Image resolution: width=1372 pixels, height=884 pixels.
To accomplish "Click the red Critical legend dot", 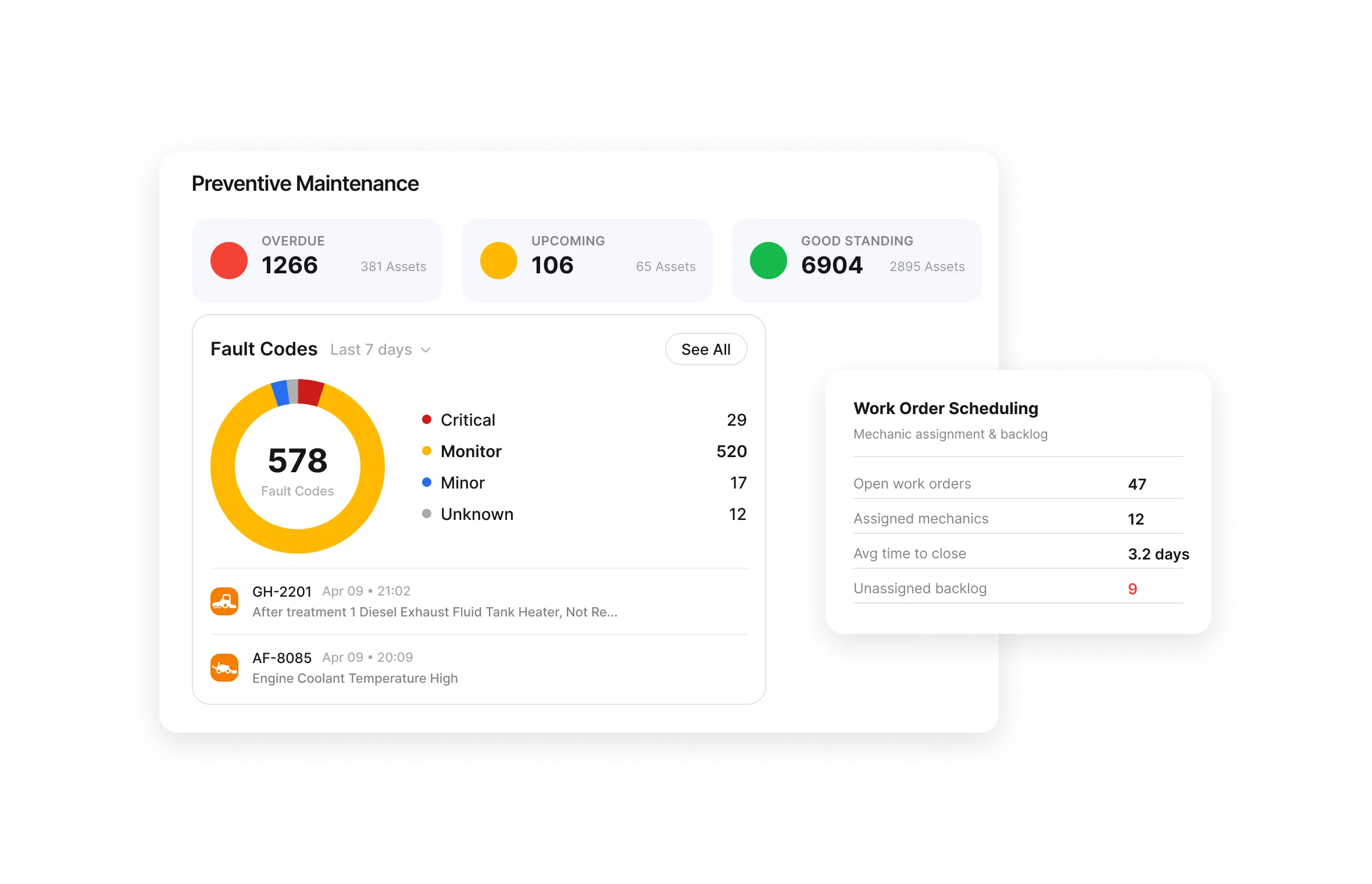I will pos(427,419).
